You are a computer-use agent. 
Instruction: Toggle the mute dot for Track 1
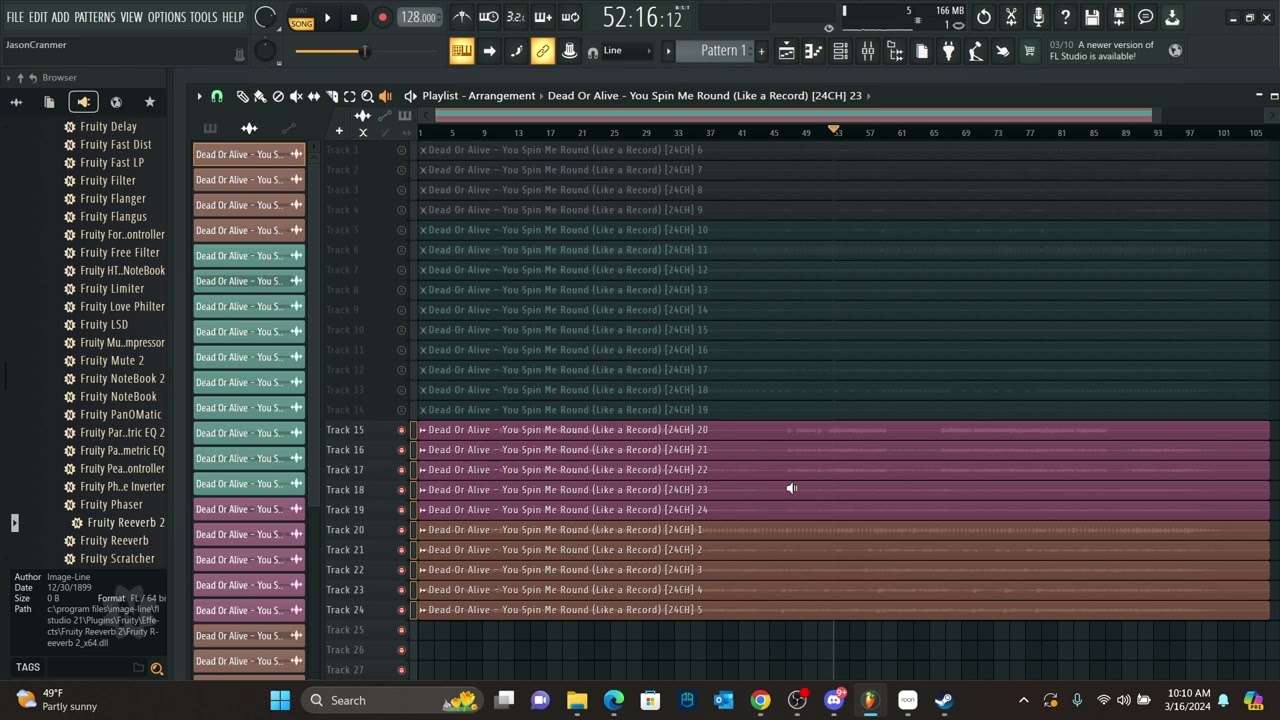coord(401,150)
